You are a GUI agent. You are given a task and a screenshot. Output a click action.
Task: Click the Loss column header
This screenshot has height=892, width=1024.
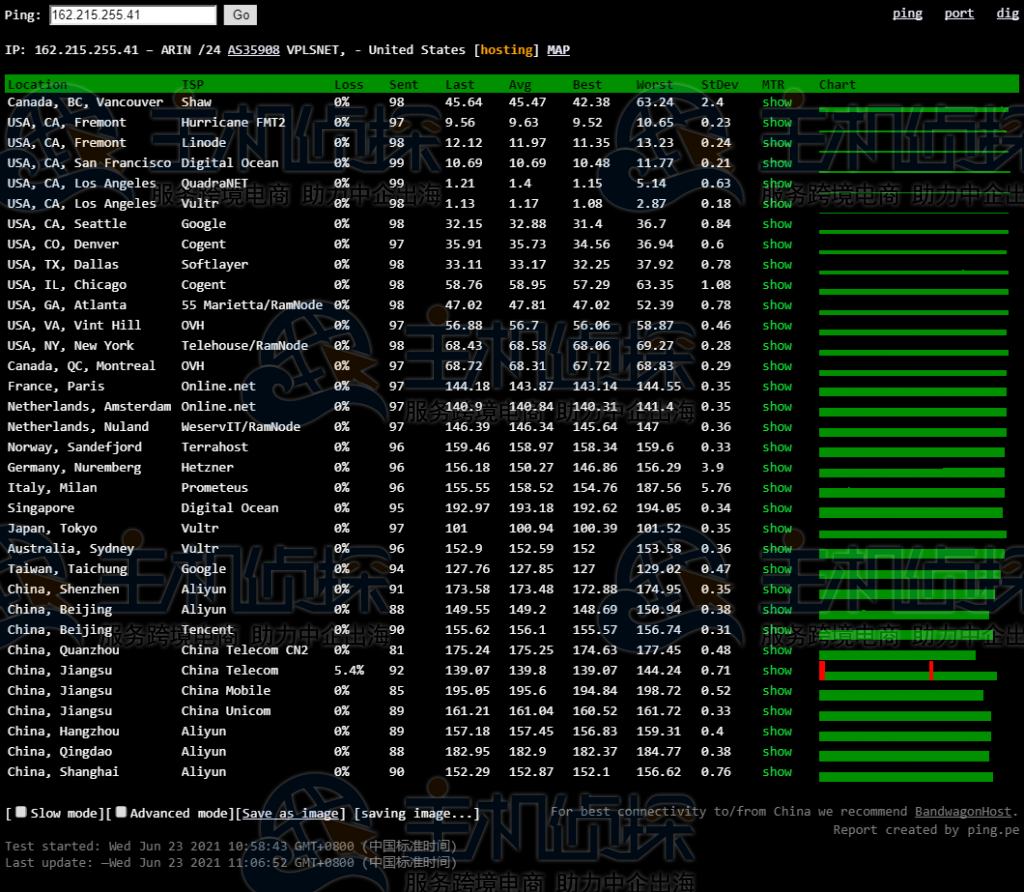click(349, 85)
